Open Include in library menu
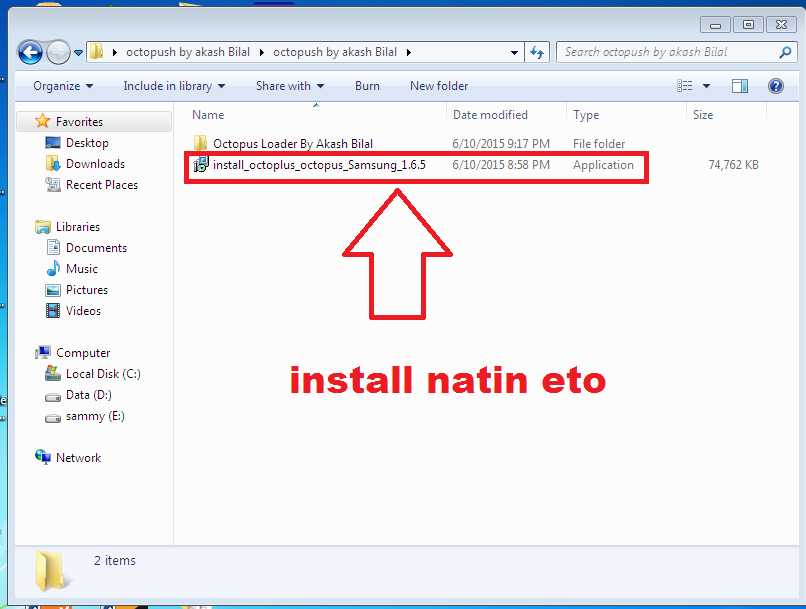 (x=174, y=86)
